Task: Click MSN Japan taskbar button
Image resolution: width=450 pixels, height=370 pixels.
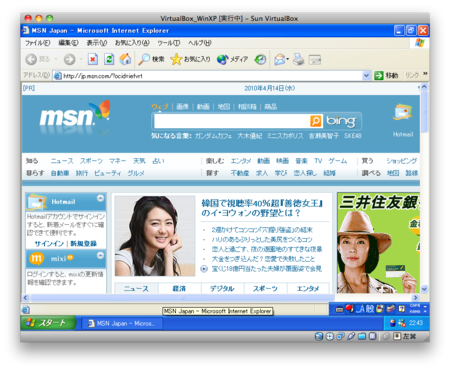Action: point(122,323)
